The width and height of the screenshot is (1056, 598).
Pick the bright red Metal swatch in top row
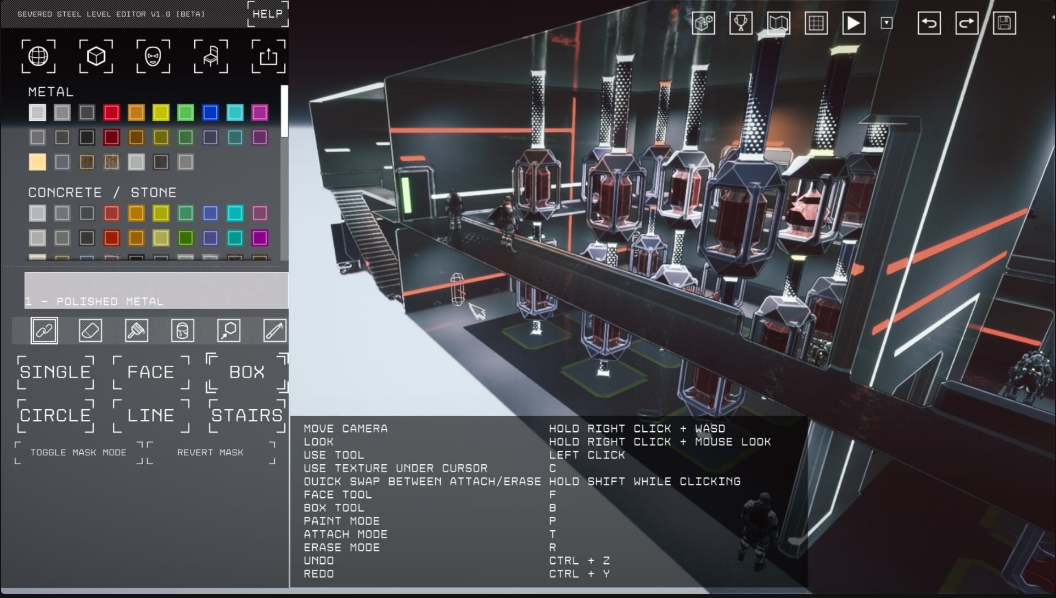(x=112, y=112)
